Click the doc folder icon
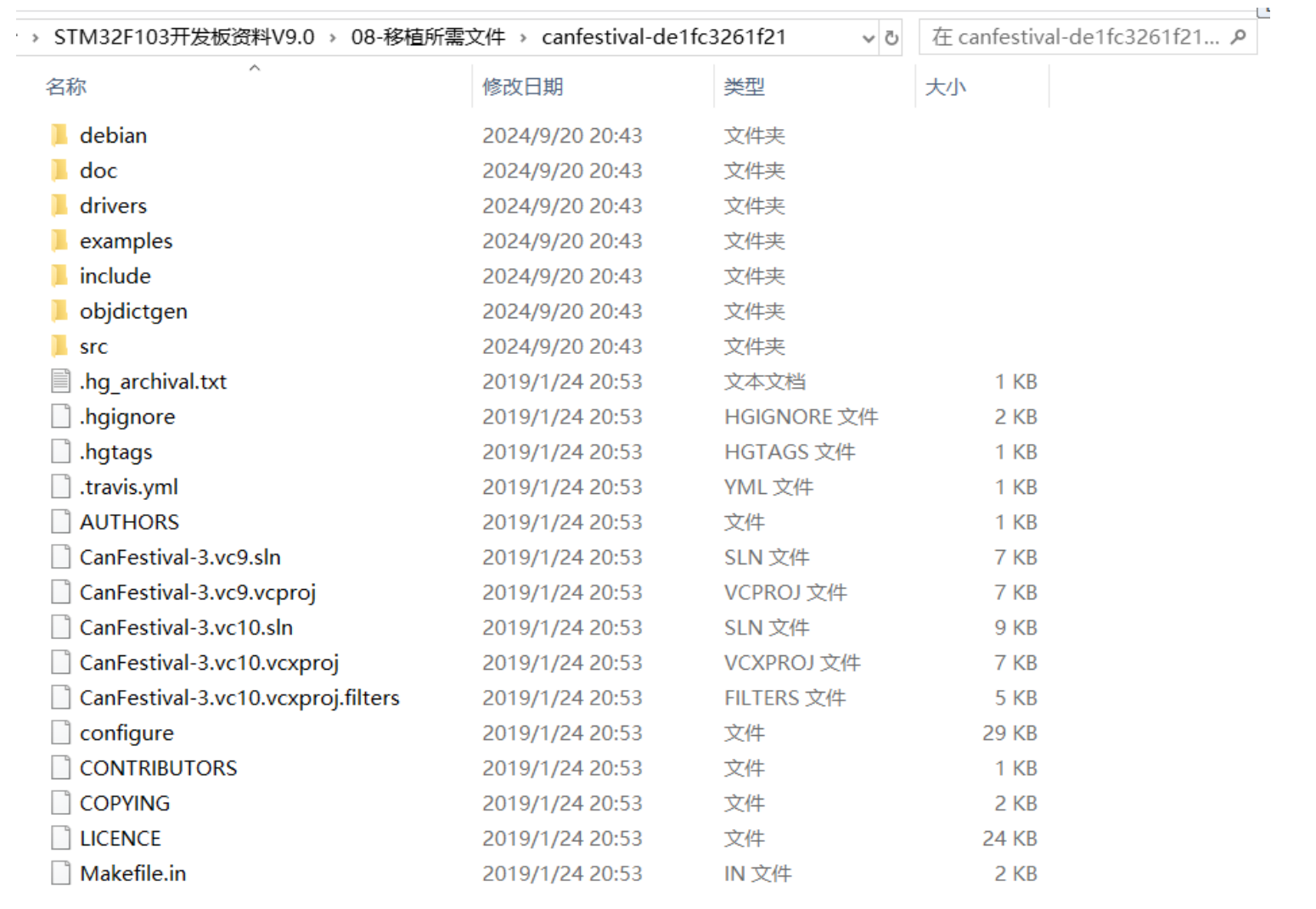The image size is (1316, 909). pos(59,171)
